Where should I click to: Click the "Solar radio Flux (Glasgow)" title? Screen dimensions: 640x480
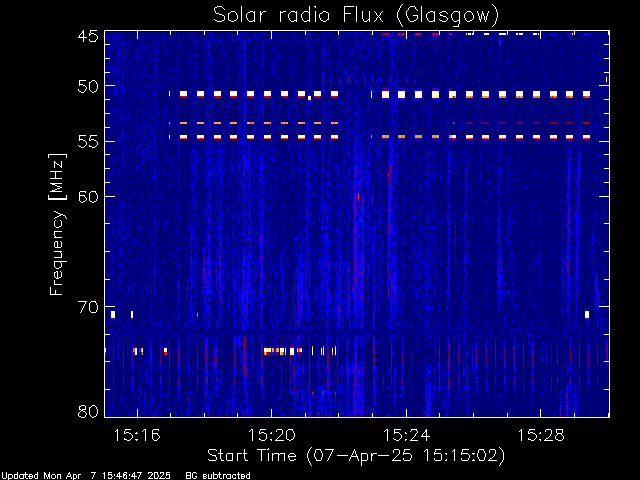pyautogui.click(x=356, y=16)
